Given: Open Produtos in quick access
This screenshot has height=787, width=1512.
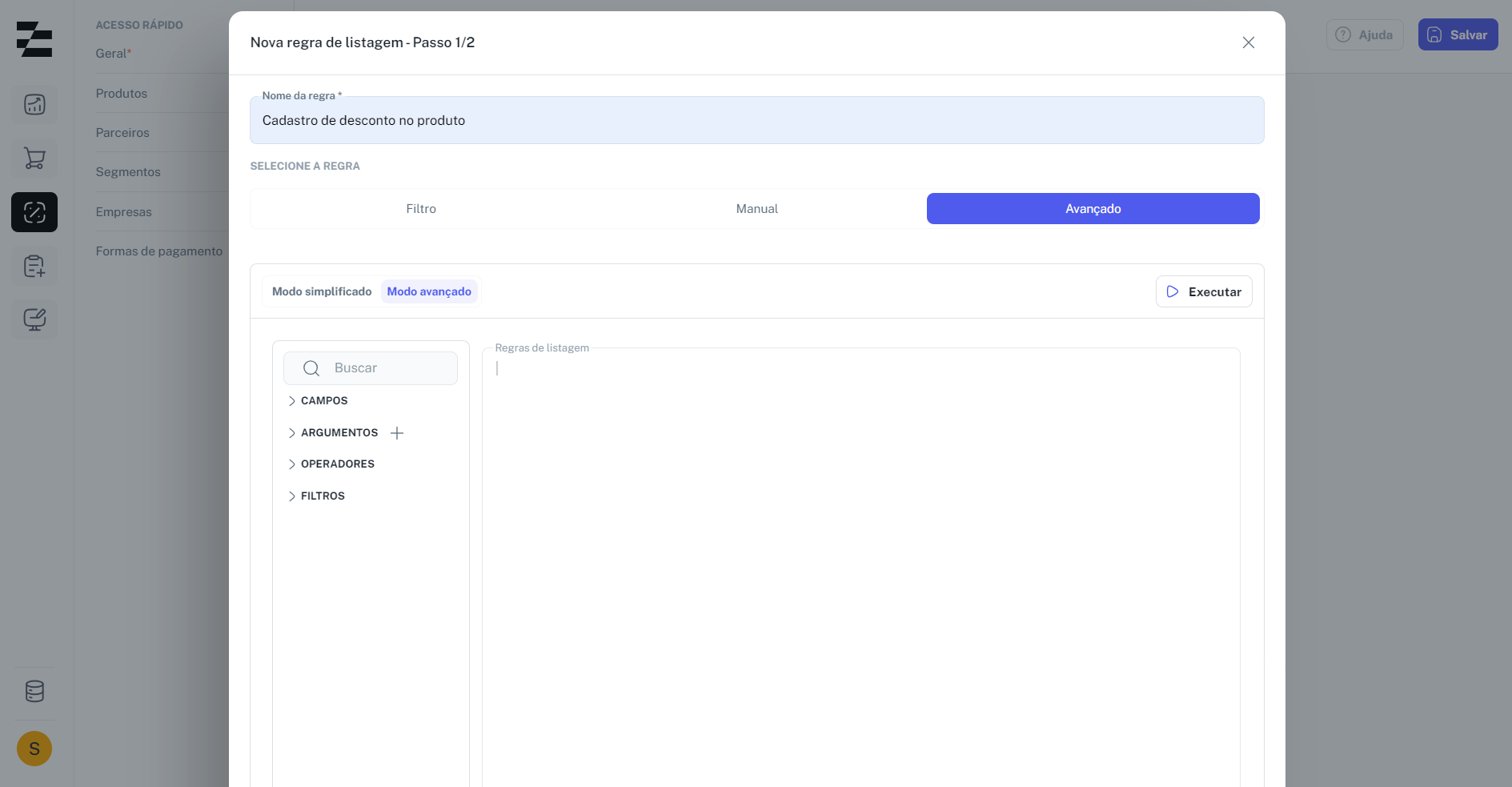Looking at the screenshot, I should pyautogui.click(x=122, y=94).
